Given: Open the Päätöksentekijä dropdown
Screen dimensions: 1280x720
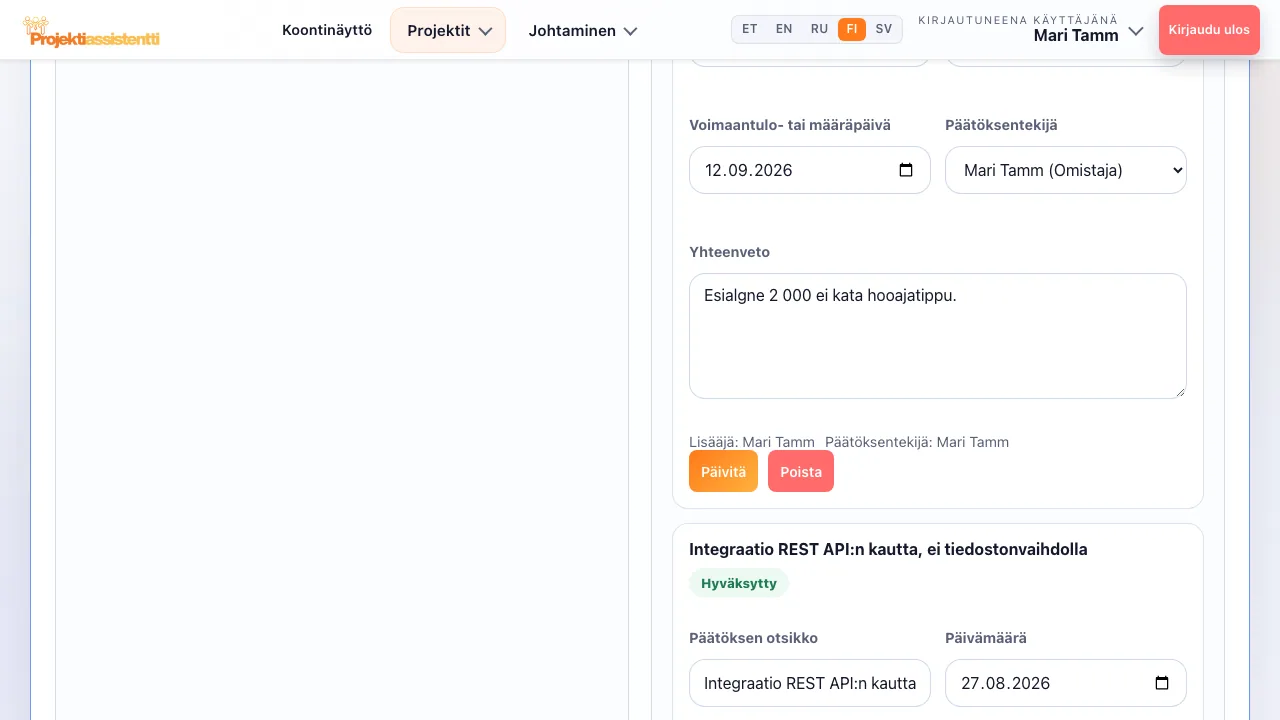Looking at the screenshot, I should [1066, 170].
